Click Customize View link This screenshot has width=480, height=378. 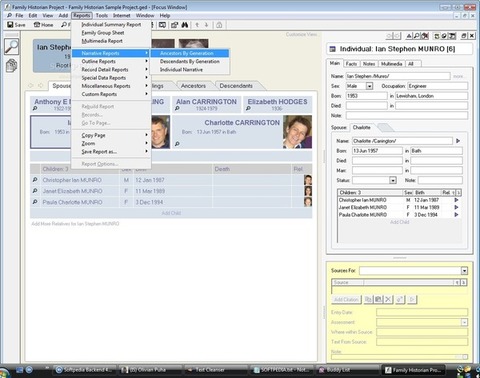pyautogui.click(x=301, y=34)
